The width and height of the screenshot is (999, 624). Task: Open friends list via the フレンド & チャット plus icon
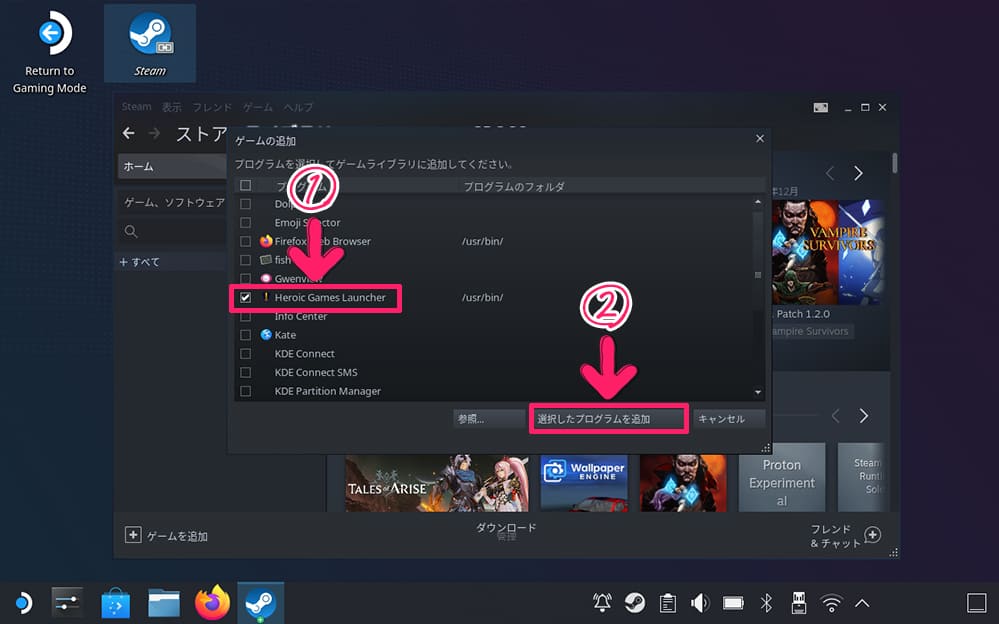pyautogui.click(x=873, y=535)
